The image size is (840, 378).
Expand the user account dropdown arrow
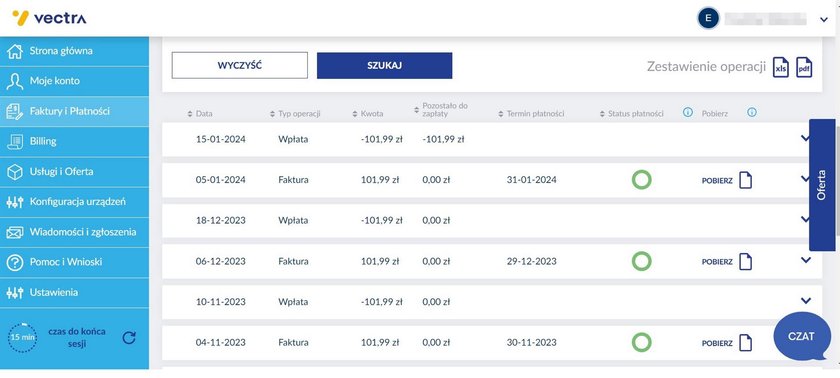824,20
